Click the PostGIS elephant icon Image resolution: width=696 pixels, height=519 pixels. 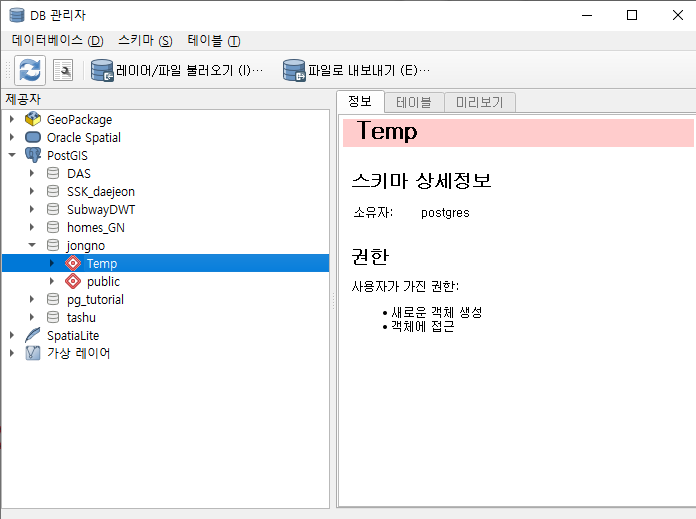pos(33,155)
